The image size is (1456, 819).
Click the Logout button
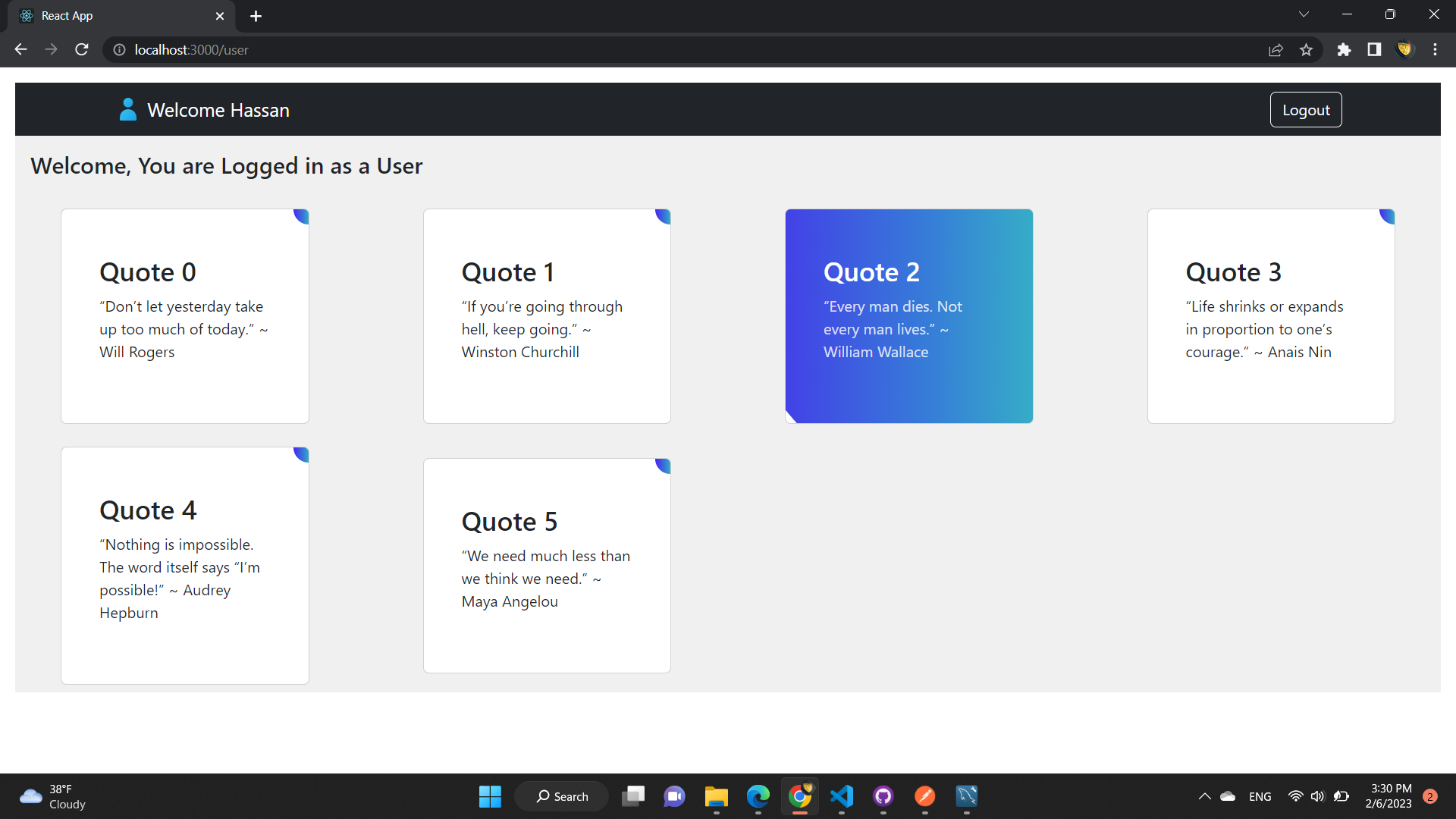coord(1306,109)
